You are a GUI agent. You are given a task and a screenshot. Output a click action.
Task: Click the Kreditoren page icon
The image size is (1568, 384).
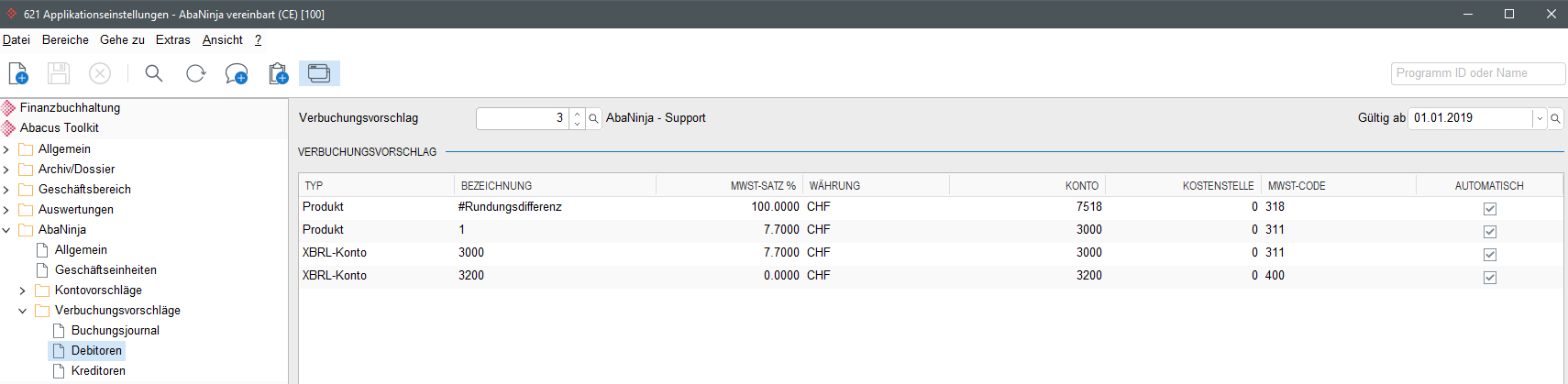tap(59, 371)
